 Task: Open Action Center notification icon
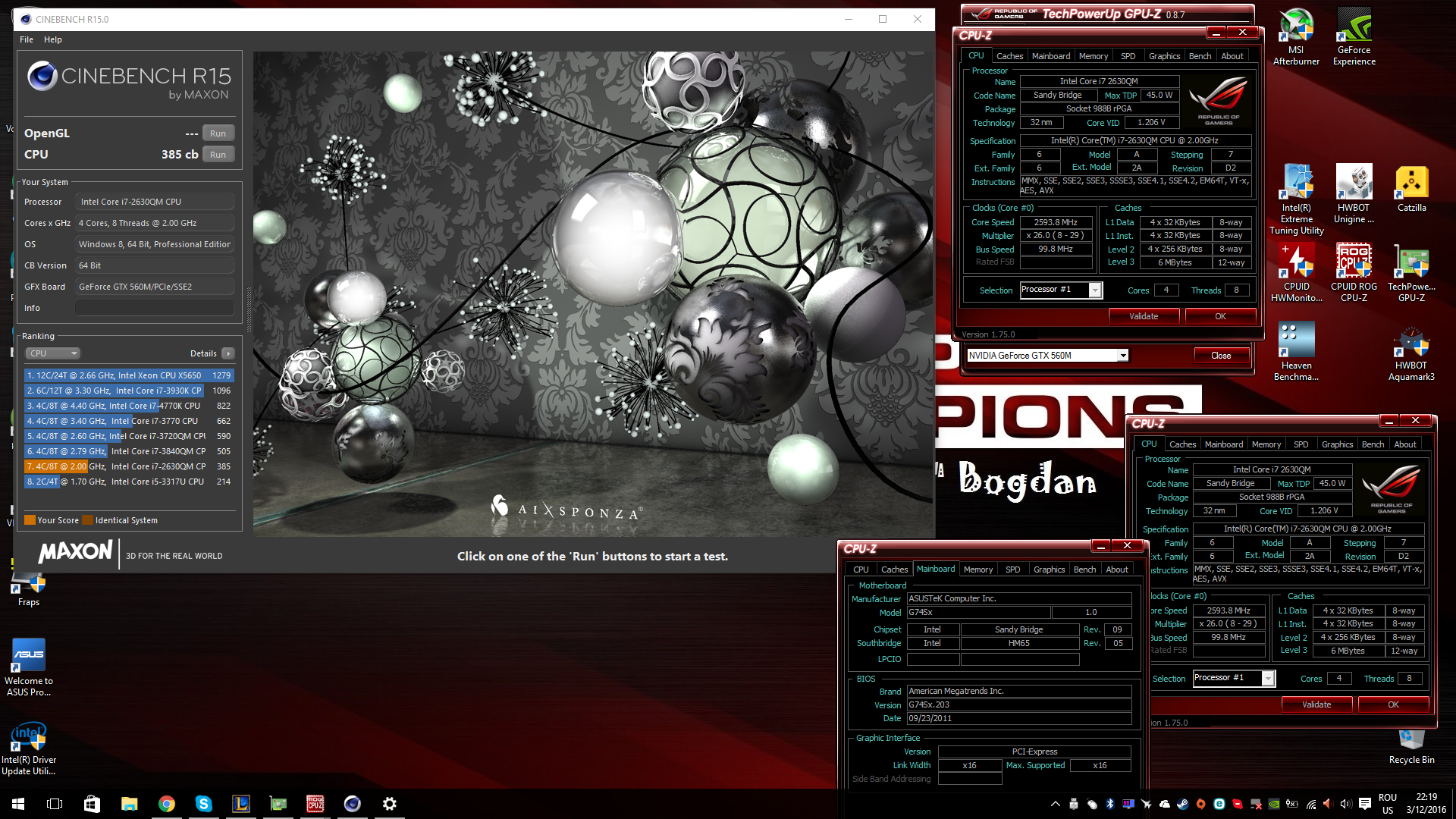coord(1364,804)
